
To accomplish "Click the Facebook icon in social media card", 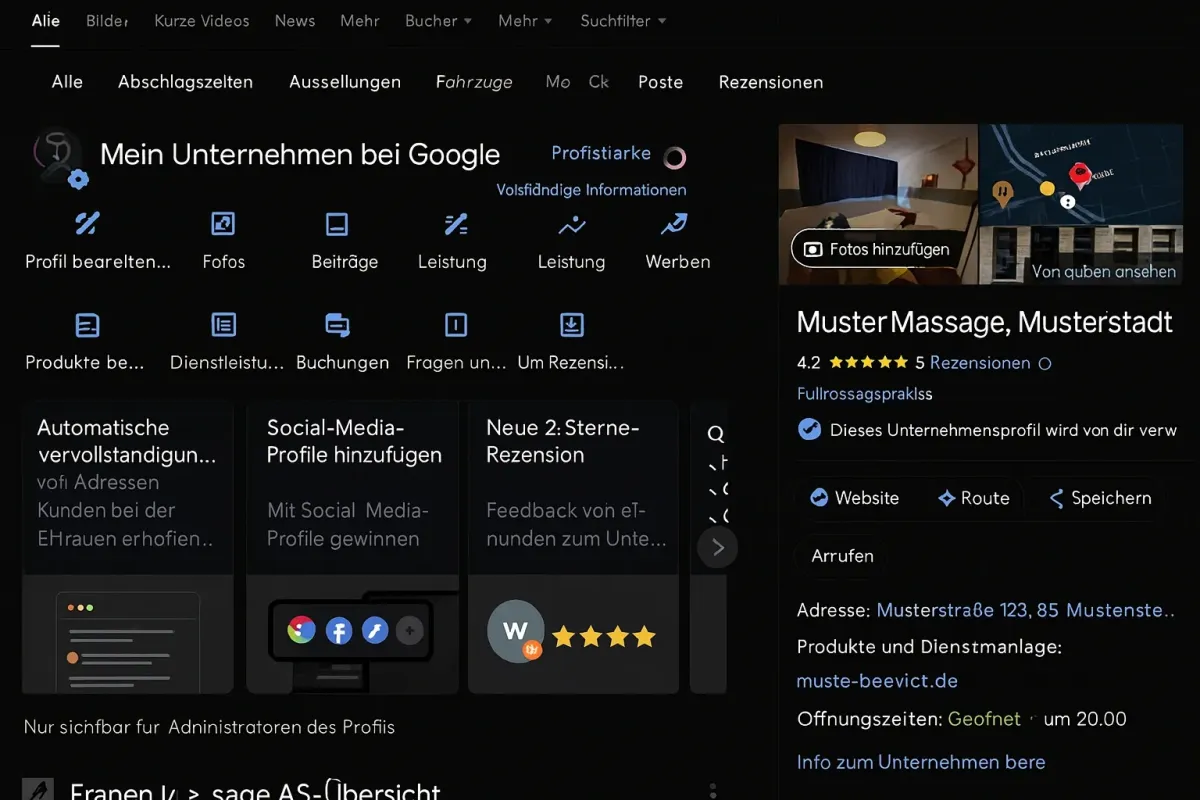I will pos(339,631).
